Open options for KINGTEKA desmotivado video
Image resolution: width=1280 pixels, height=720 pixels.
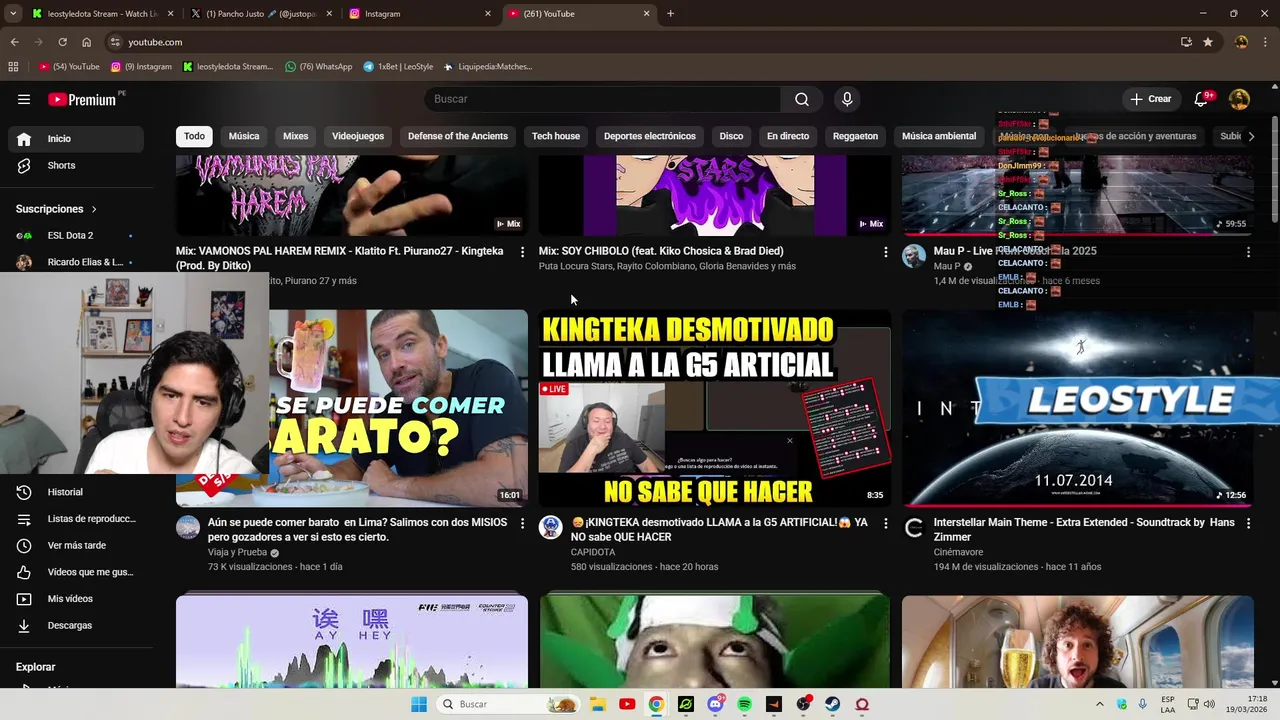tap(885, 523)
